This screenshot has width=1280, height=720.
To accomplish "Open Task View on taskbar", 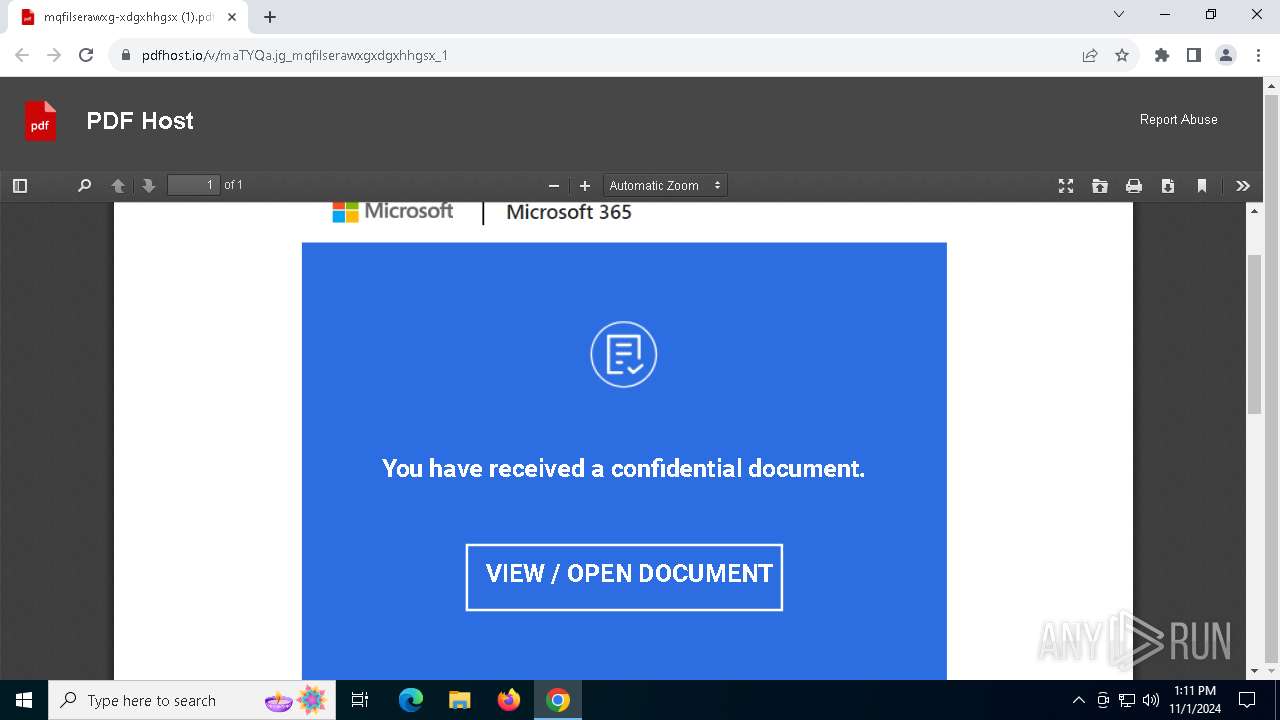I will [x=360, y=700].
